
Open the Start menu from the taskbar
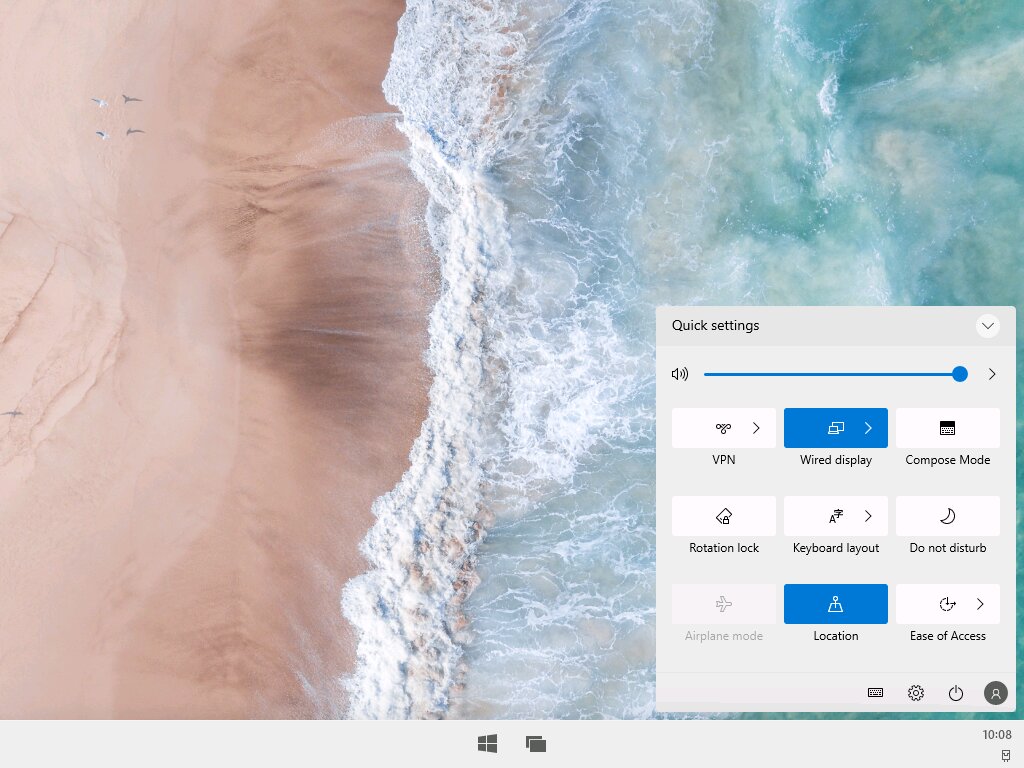tap(487, 743)
